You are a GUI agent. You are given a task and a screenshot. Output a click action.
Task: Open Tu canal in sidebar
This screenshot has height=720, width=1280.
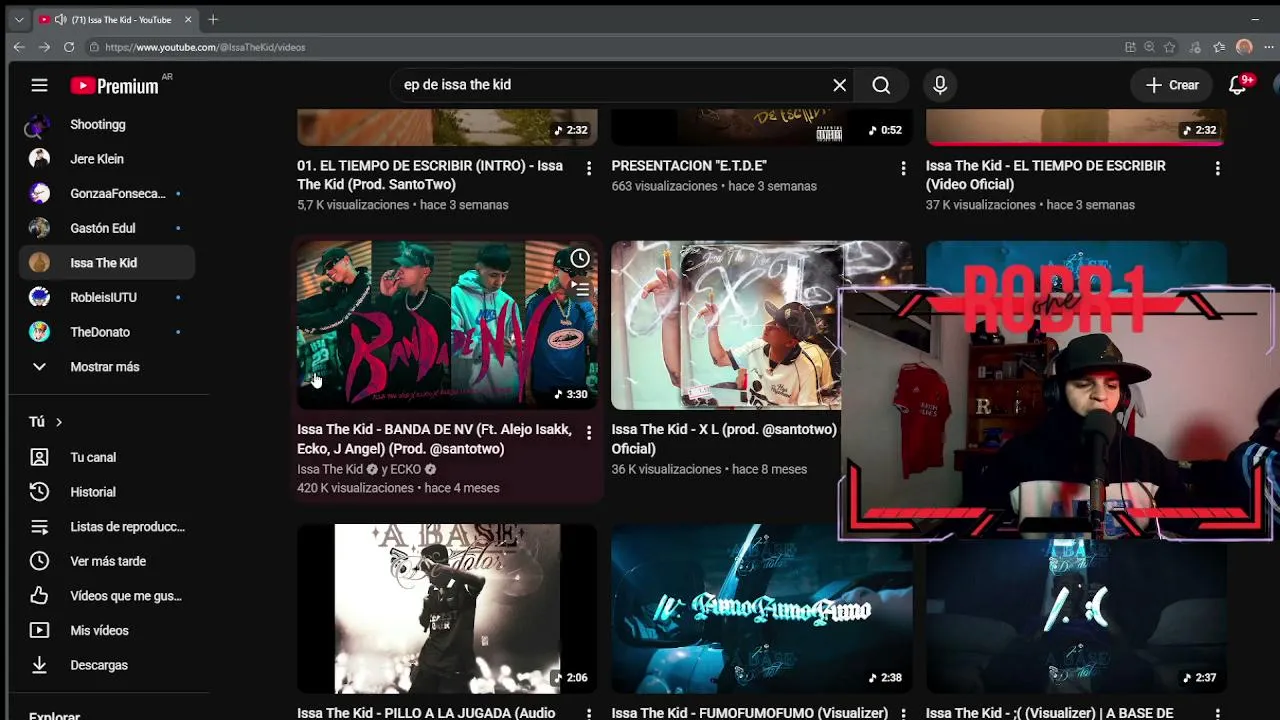[107, 457]
